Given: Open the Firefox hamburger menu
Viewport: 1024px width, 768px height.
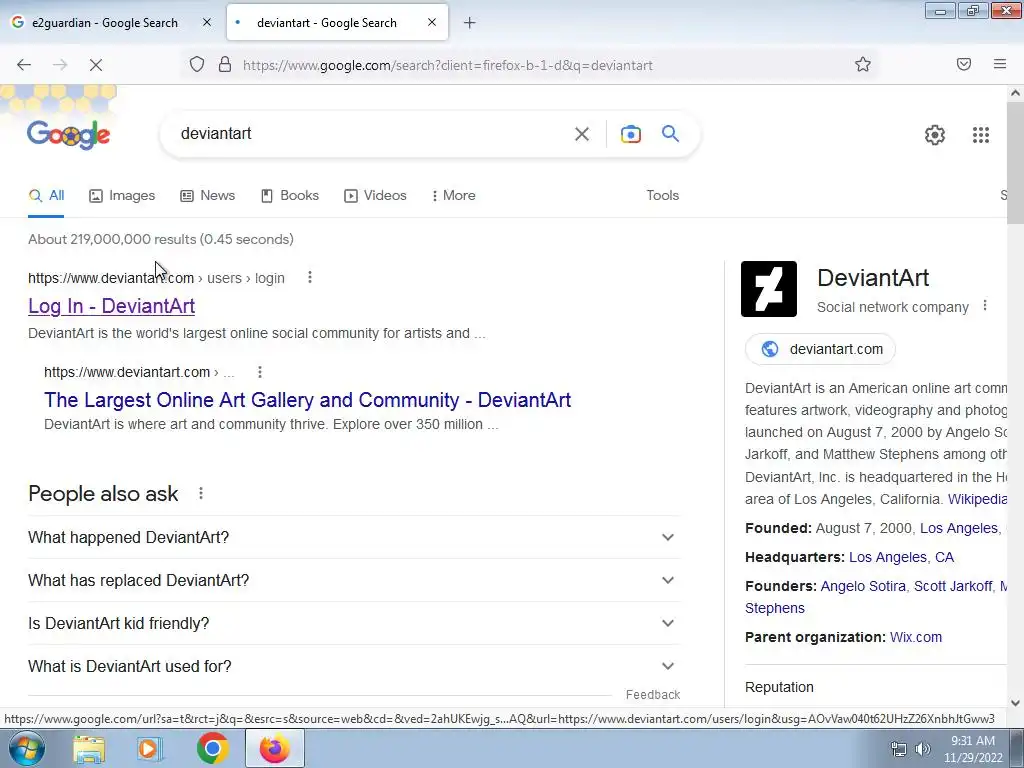Looking at the screenshot, I should click(x=1000, y=65).
